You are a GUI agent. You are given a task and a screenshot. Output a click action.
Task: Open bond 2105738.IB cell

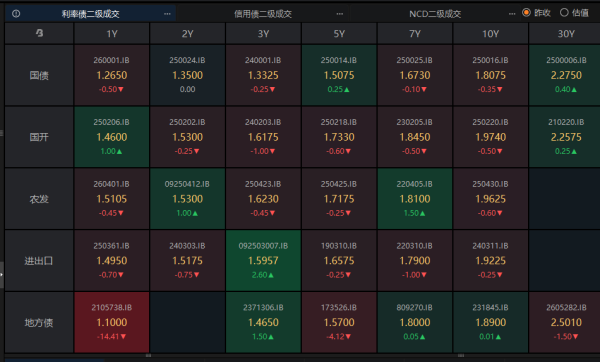point(112,323)
